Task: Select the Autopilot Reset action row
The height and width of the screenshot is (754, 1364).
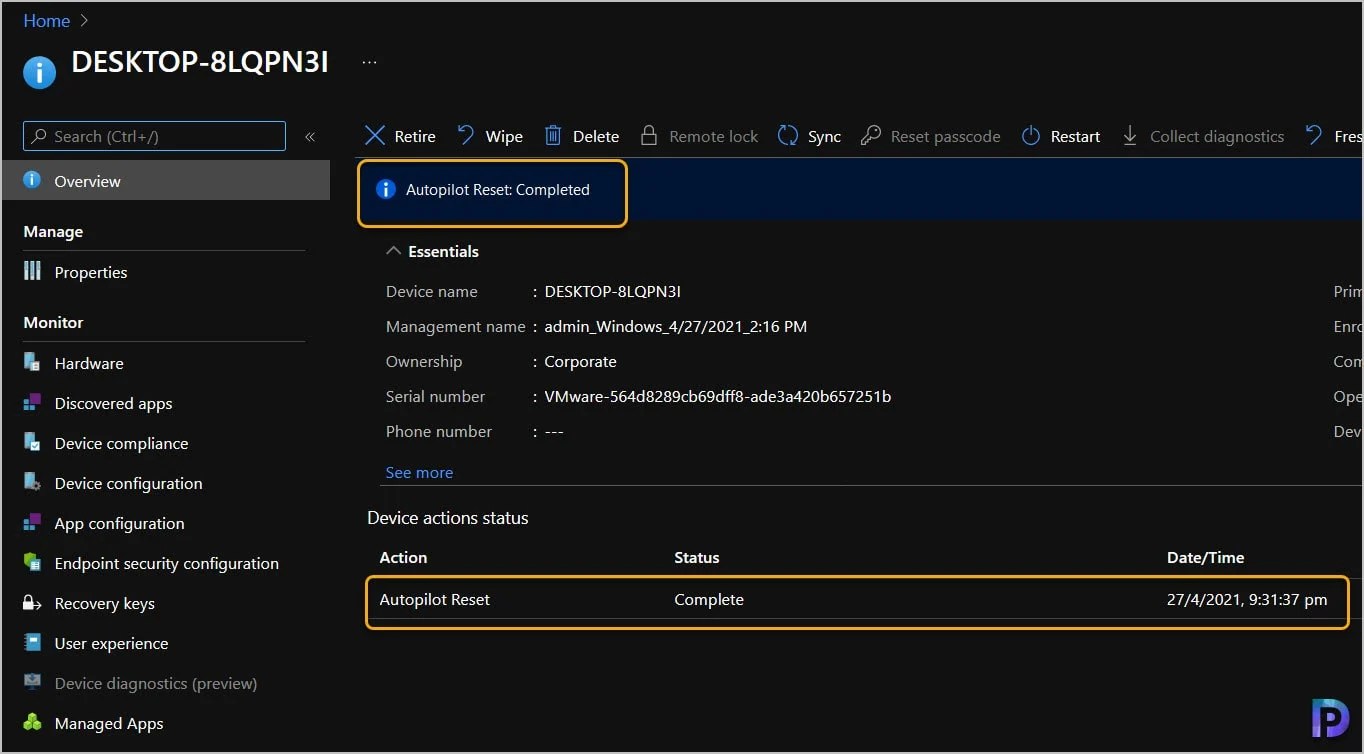Action: click(x=857, y=600)
